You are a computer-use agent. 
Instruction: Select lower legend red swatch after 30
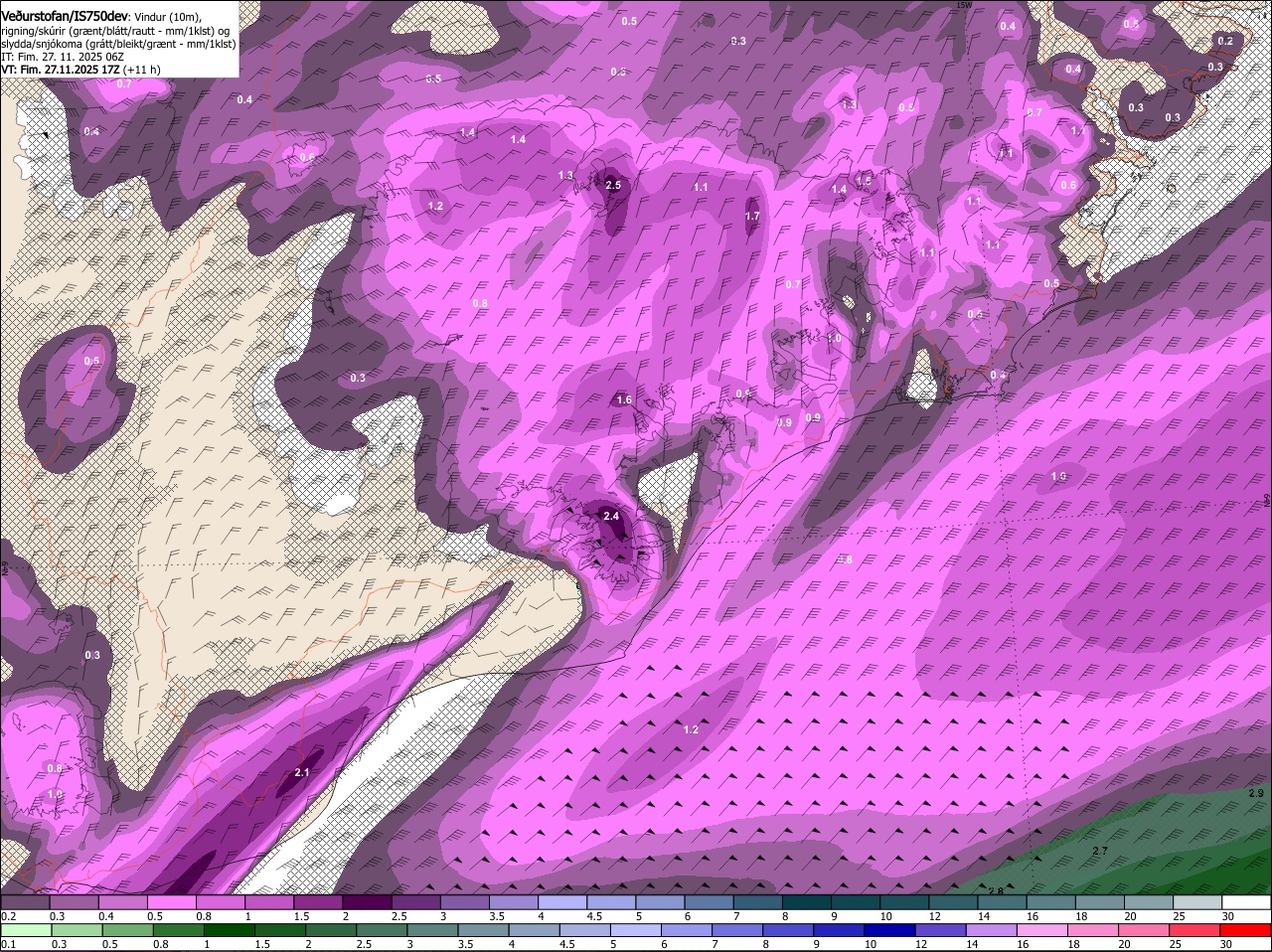[1247, 930]
